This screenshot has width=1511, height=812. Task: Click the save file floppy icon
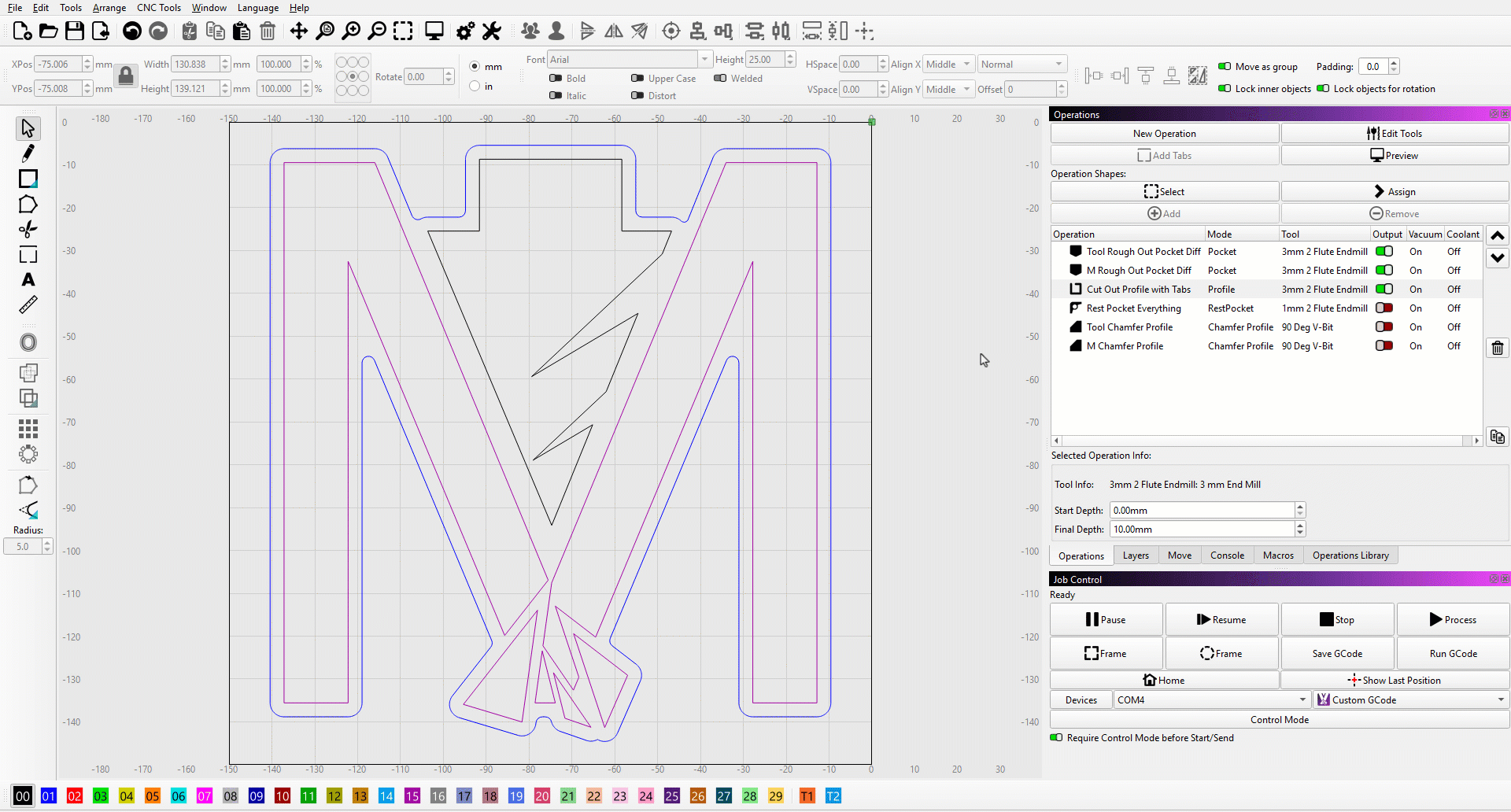point(75,31)
